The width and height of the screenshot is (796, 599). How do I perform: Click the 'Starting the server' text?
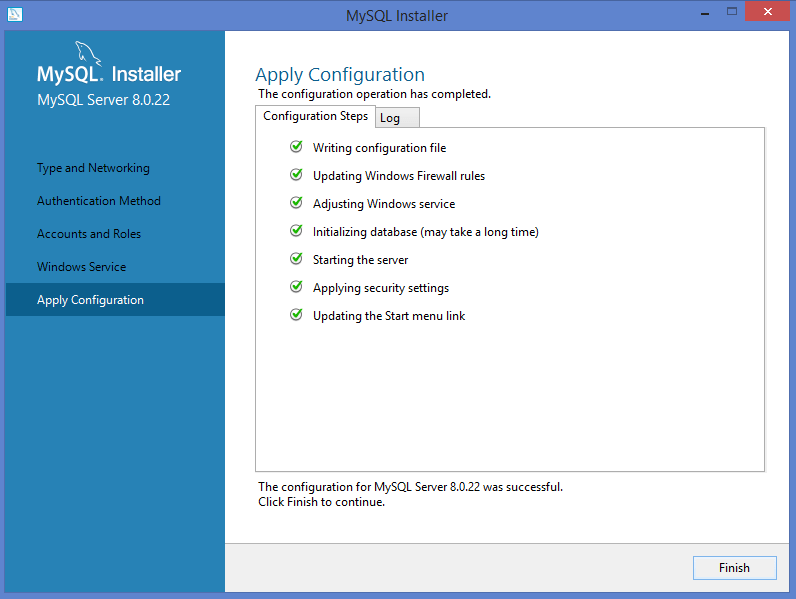[x=360, y=260]
